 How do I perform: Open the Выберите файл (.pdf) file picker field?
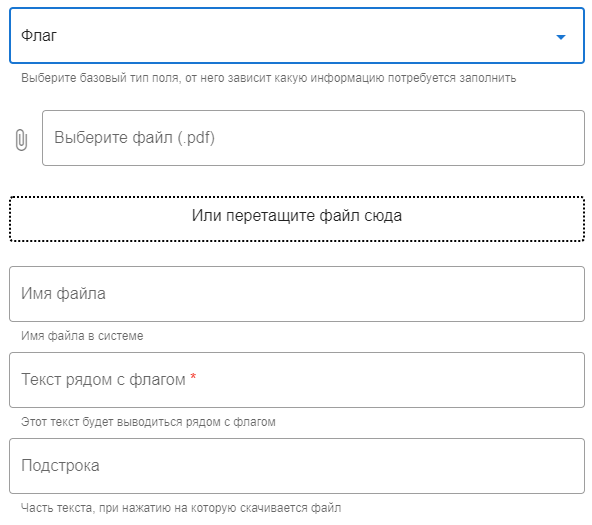click(313, 138)
